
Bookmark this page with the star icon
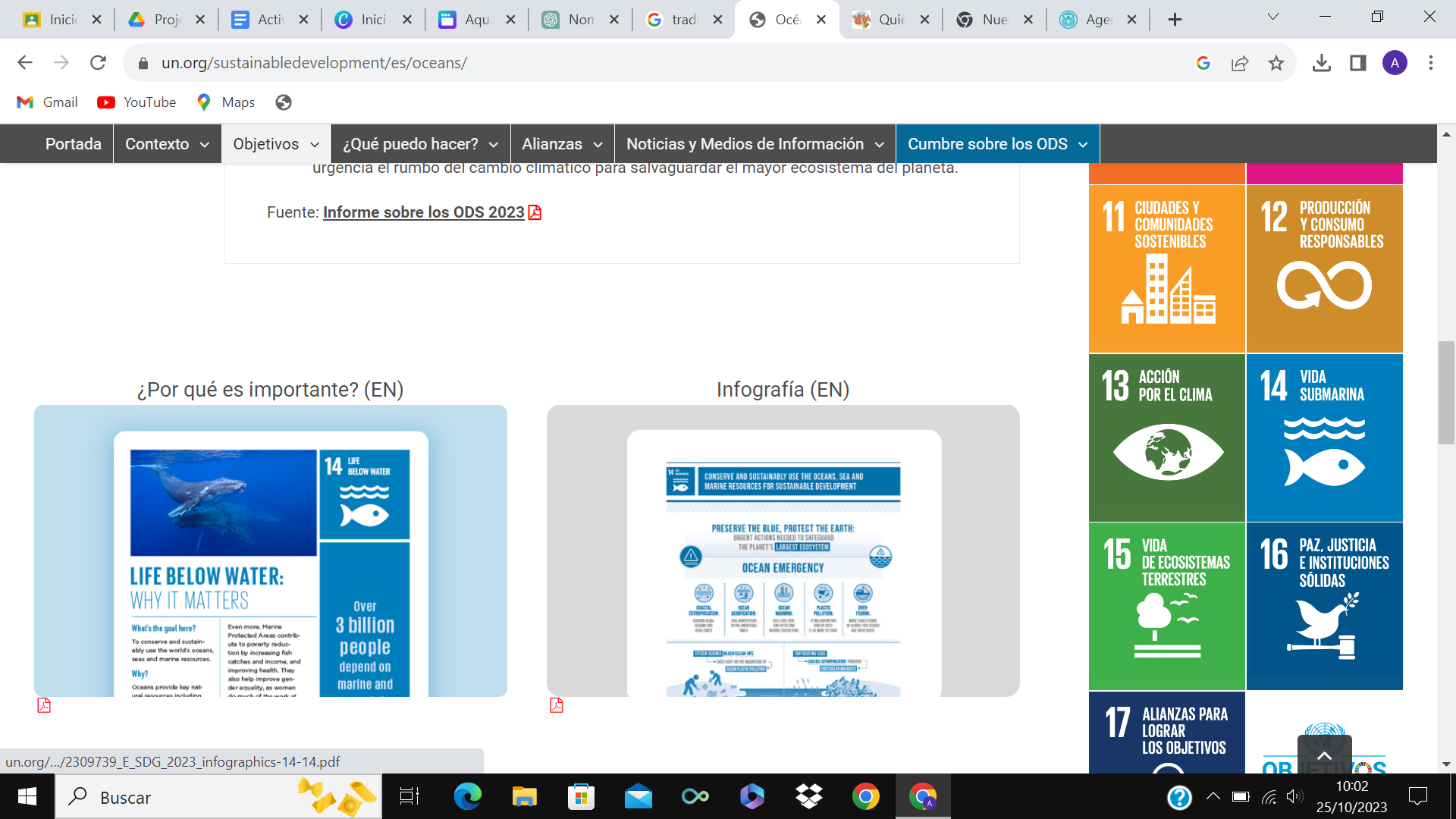(1276, 63)
